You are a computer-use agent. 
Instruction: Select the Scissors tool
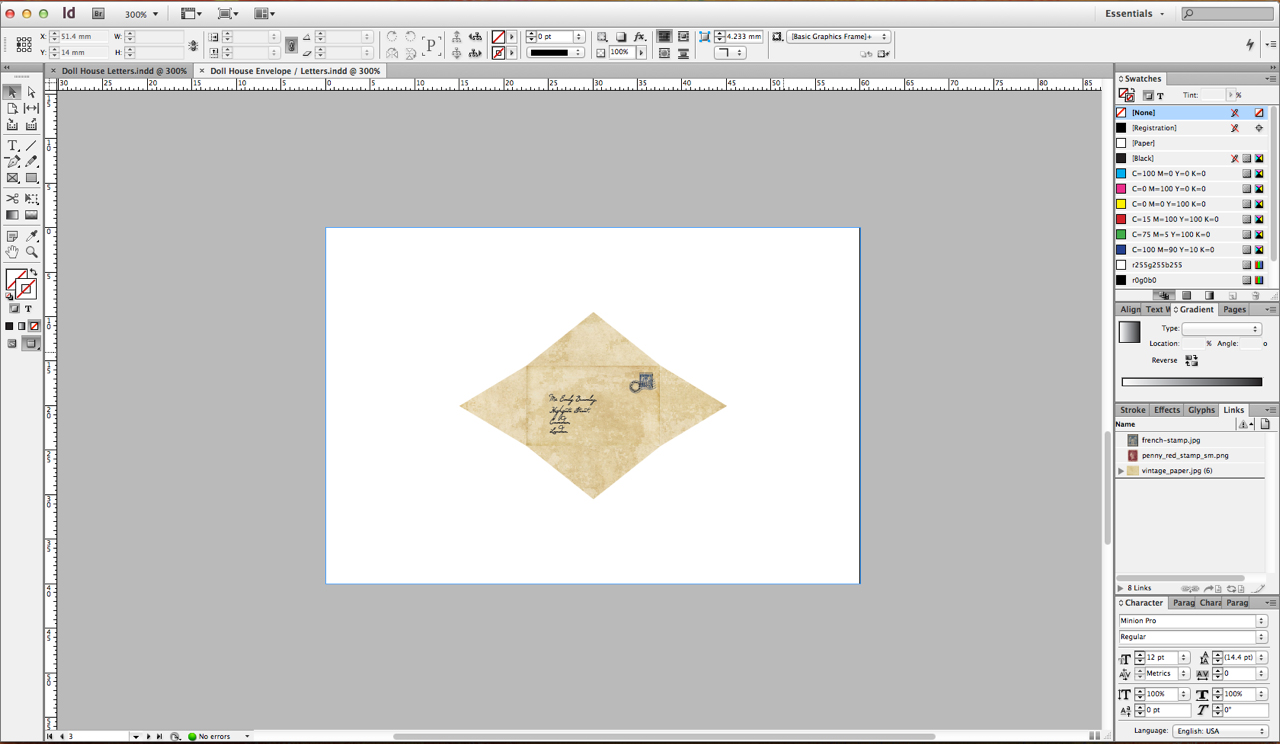[x=12, y=199]
